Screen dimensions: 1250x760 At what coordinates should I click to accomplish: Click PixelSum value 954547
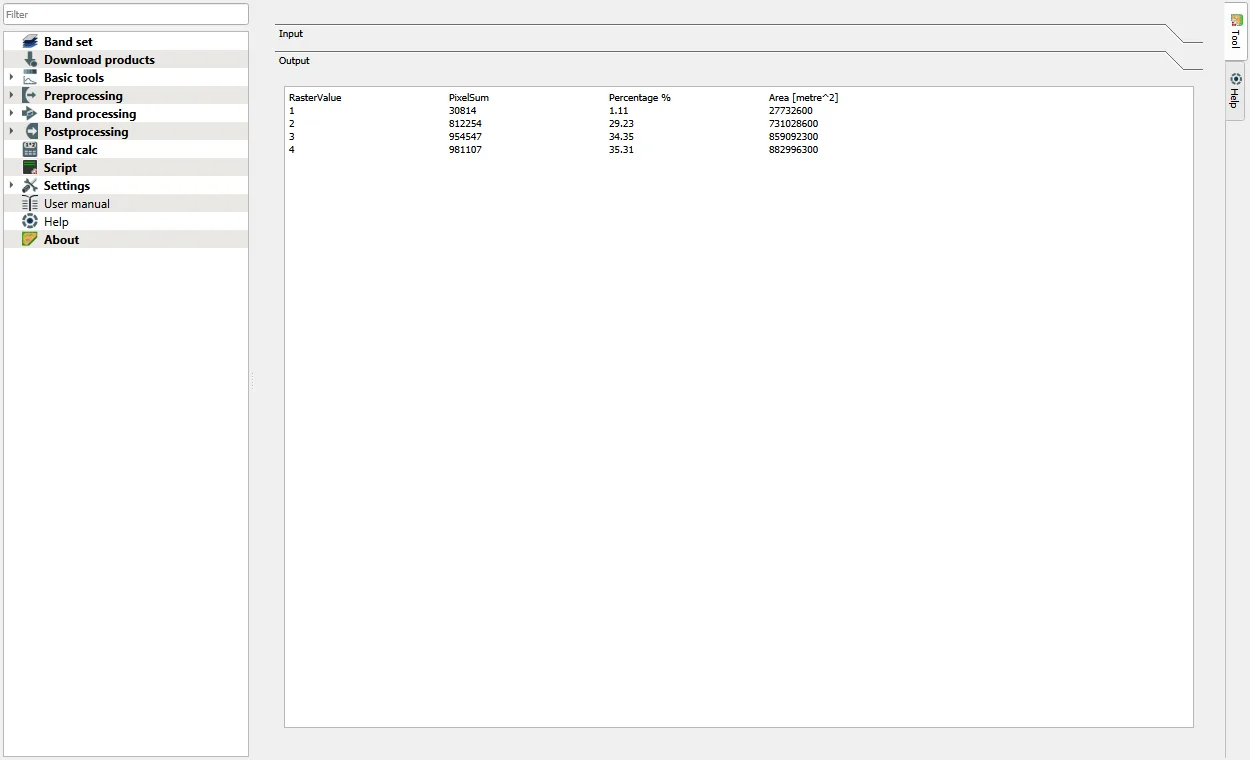[466, 137]
